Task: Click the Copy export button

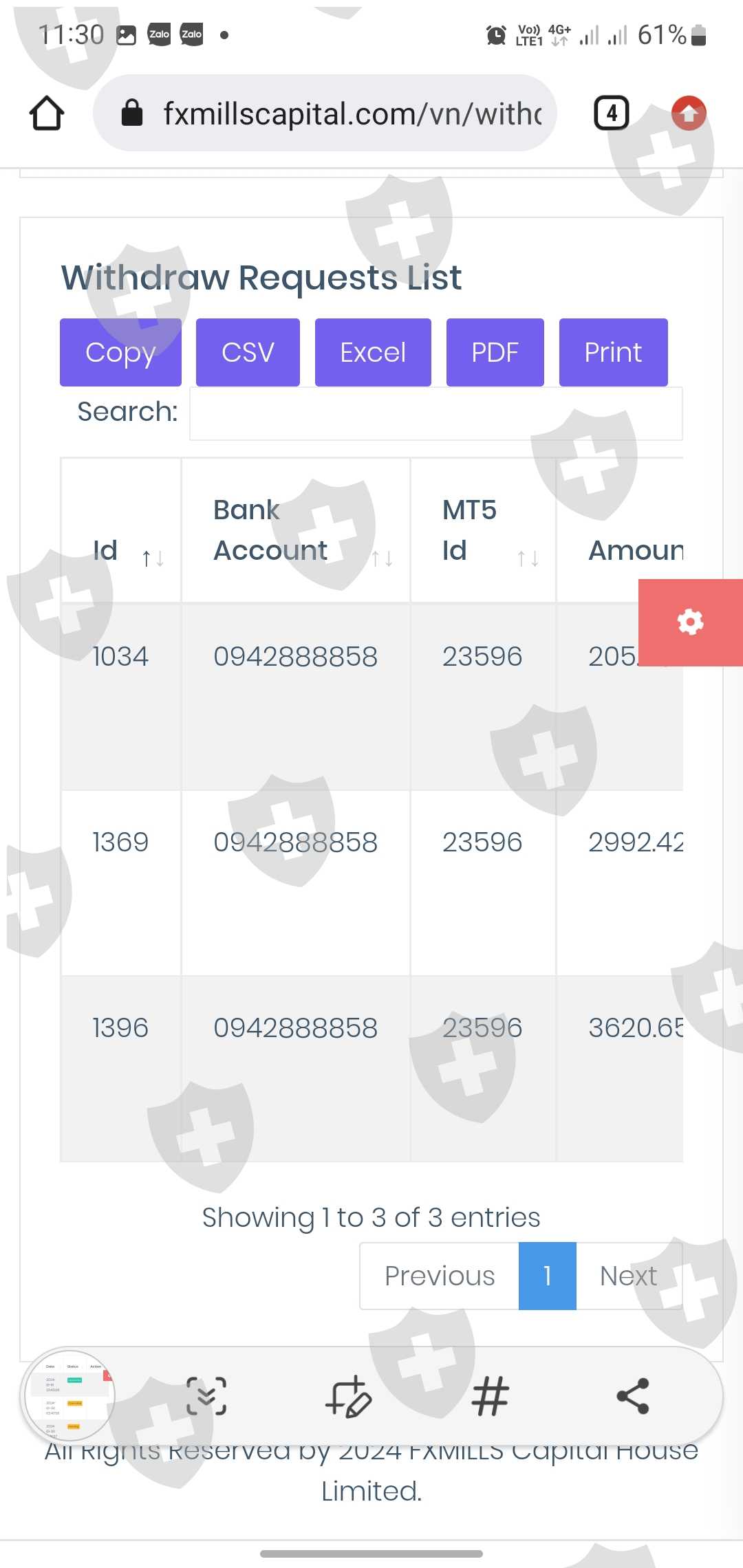Action: [x=120, y=352]
